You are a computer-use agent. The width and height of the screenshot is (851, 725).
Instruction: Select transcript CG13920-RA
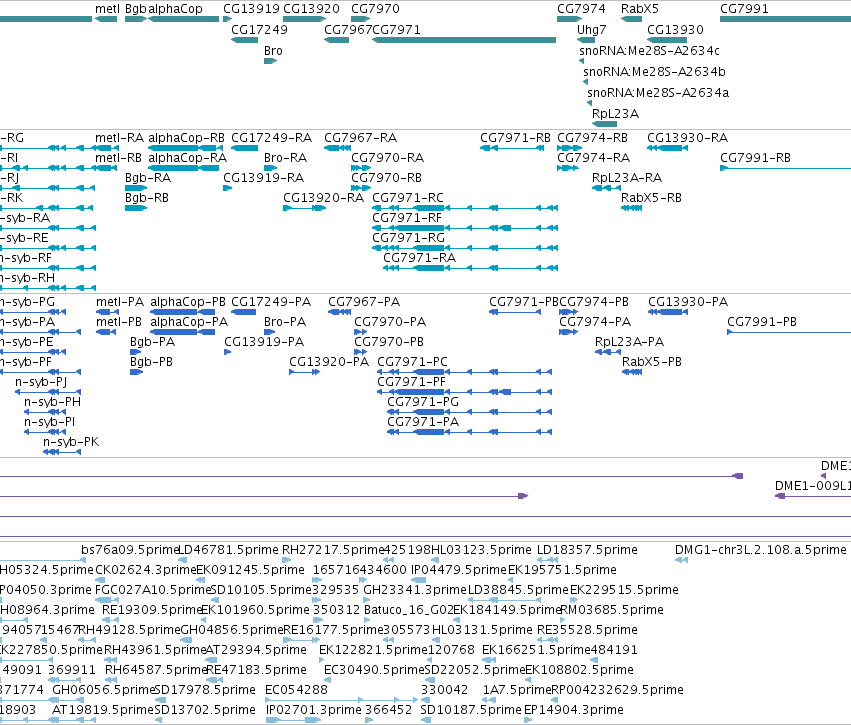304,208
